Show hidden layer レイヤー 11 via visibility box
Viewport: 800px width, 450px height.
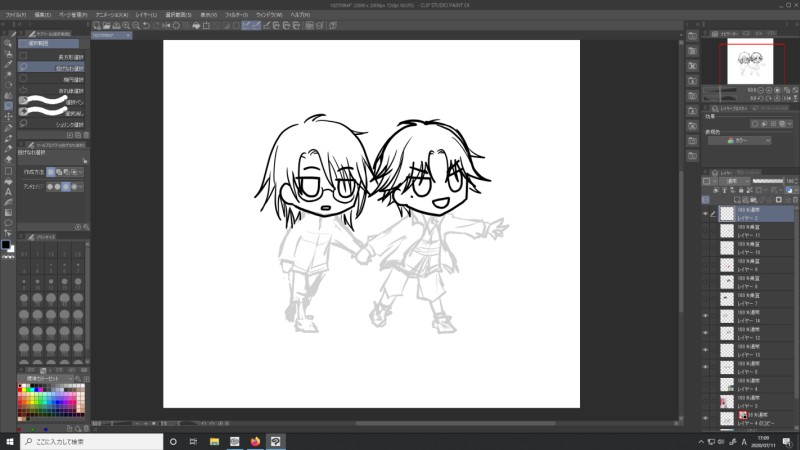tap(706, 231)
